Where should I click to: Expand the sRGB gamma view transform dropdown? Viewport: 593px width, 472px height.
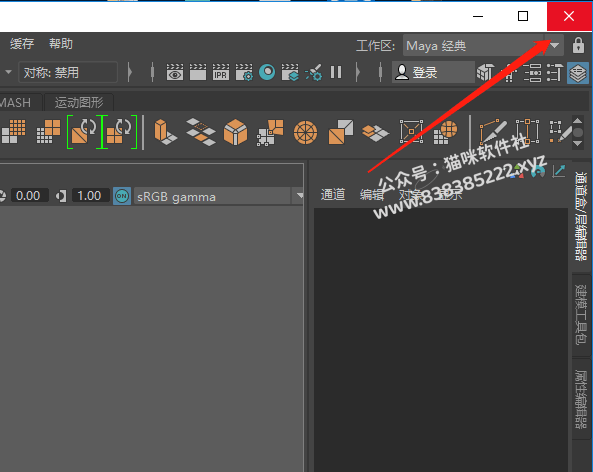pyautogui.click(x=219, y=196)
